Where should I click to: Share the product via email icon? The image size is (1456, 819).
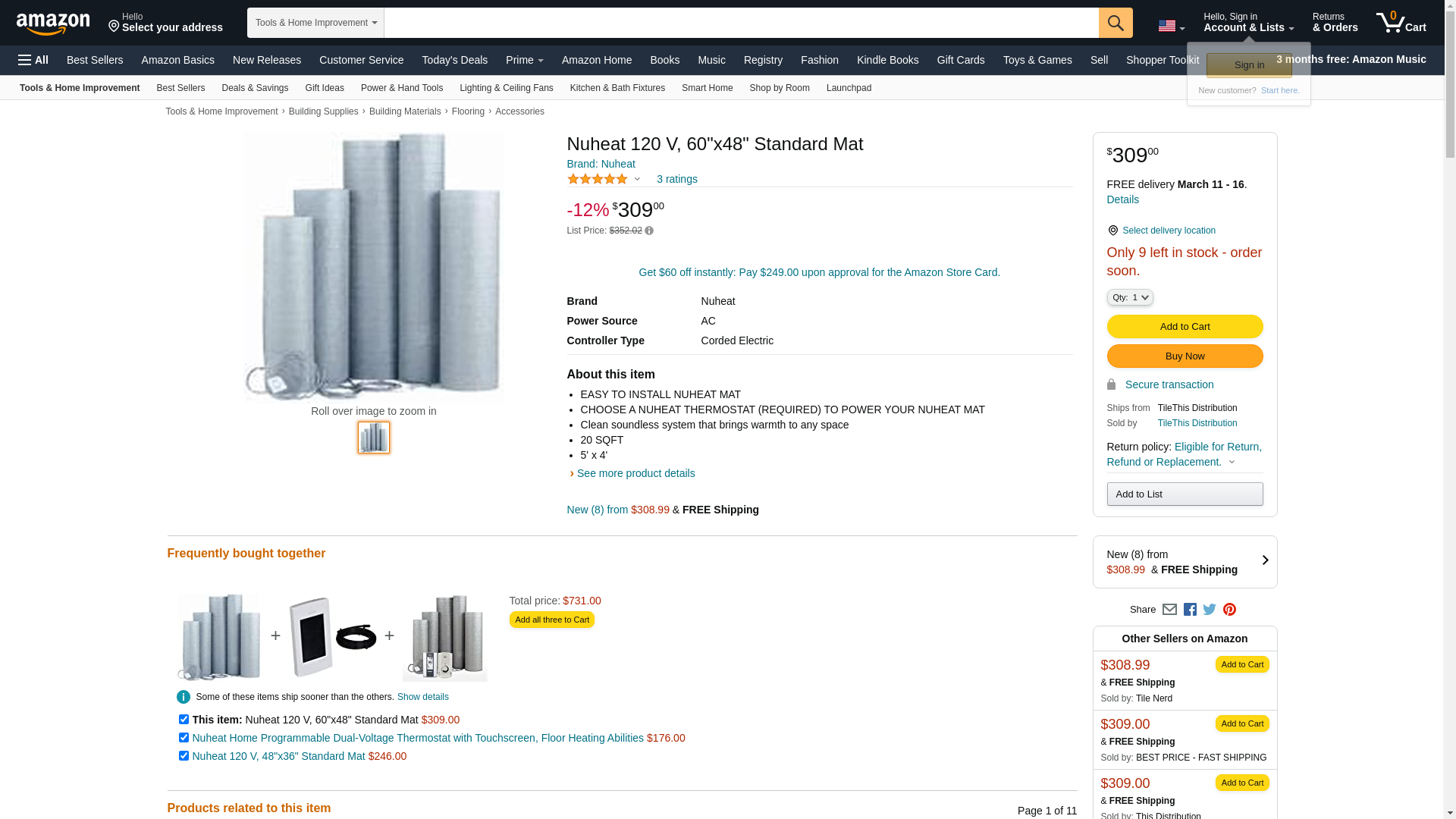point(1169,610)
